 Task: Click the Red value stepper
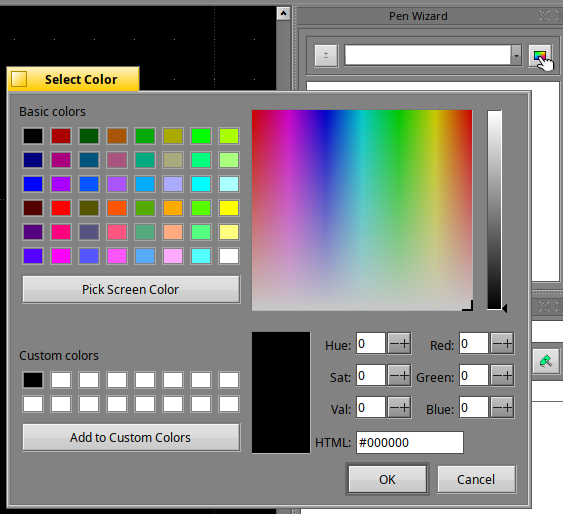pyautogui.click(x=502, y=344)
